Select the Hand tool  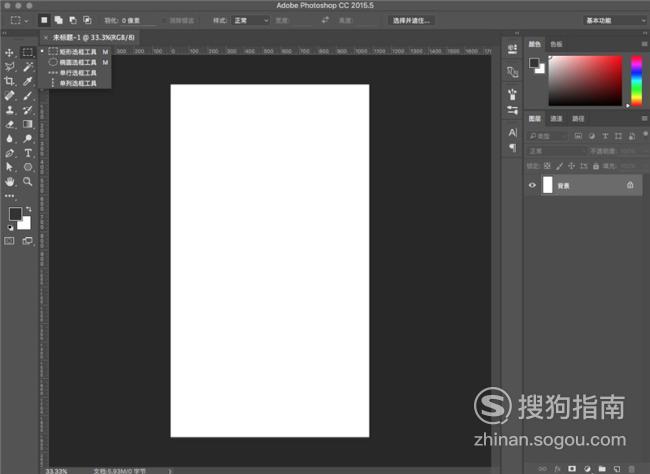pyautogui.click(x=9, y=182)
